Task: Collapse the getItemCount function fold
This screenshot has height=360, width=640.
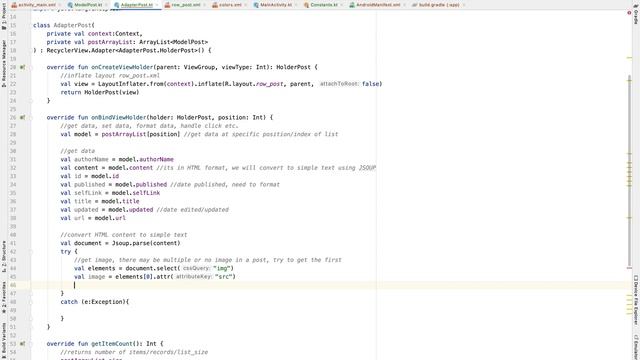Action: [x=31, y=344]
